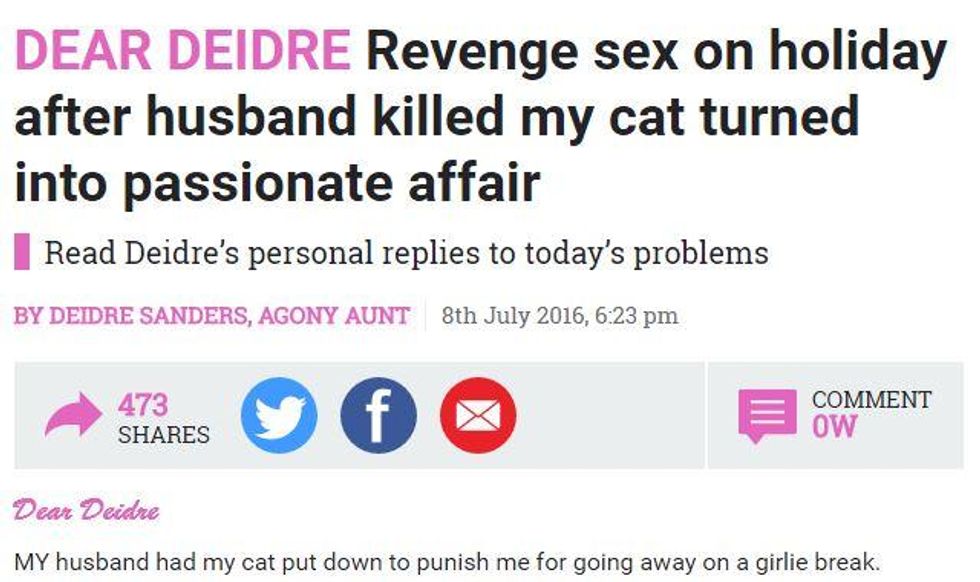Screen dimensions: 980x582
Task: Click the first article paragraph about the cat
Action: 447,562
